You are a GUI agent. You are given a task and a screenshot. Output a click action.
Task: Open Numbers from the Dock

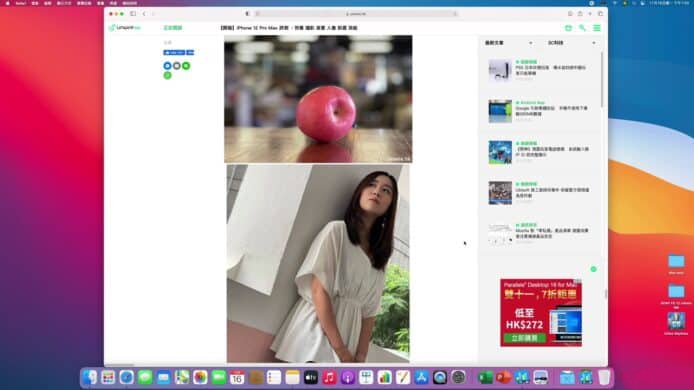tap(385, 378)
